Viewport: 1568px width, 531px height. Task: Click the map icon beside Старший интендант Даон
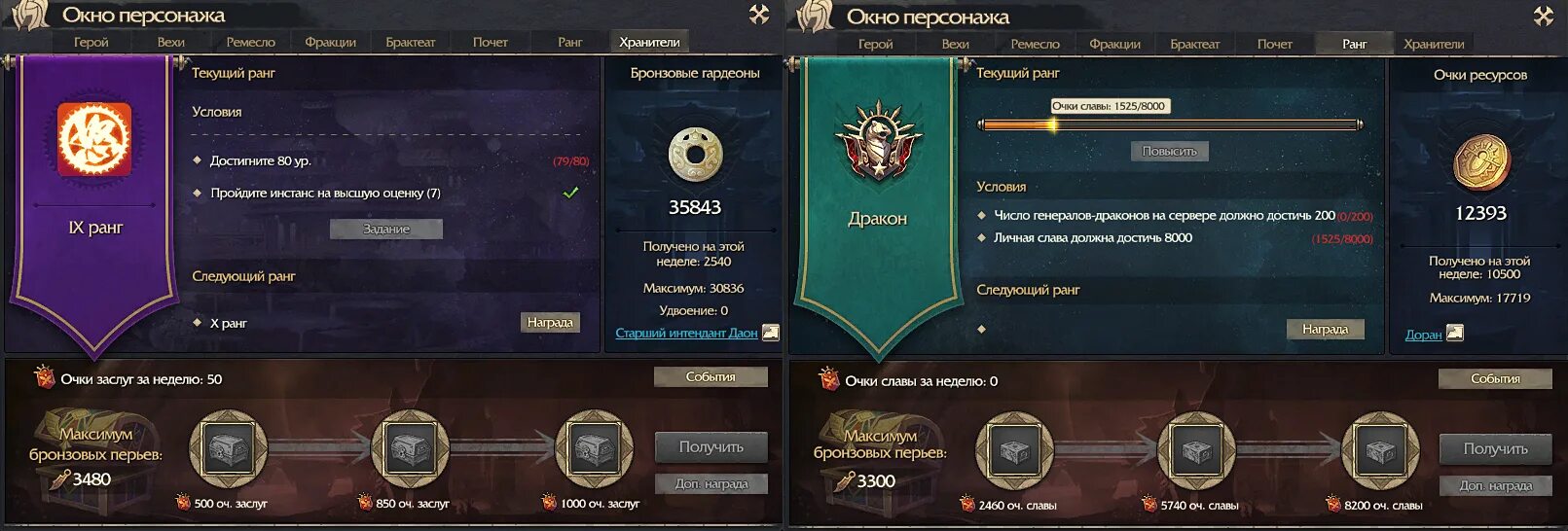click(x=770, y=333)
